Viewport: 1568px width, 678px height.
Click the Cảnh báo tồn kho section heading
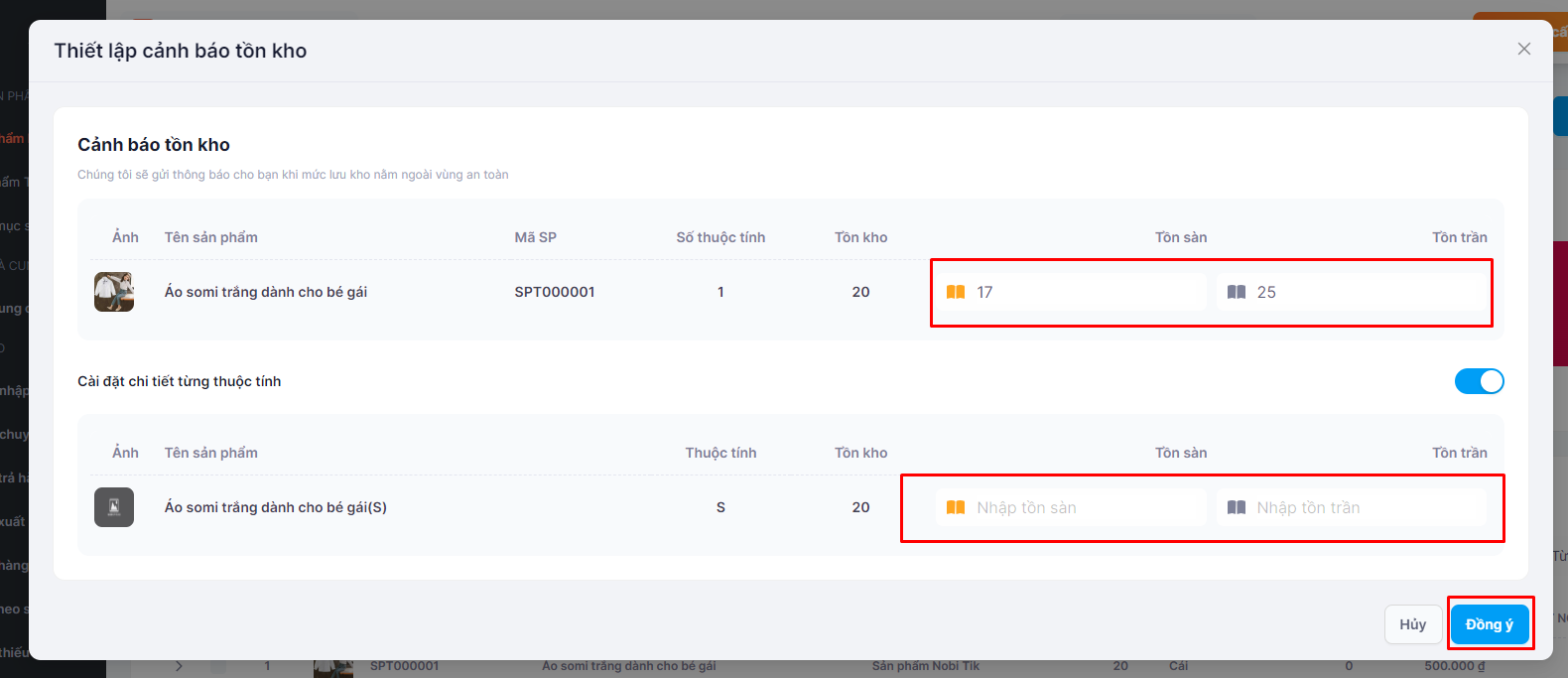click(154, 145)
